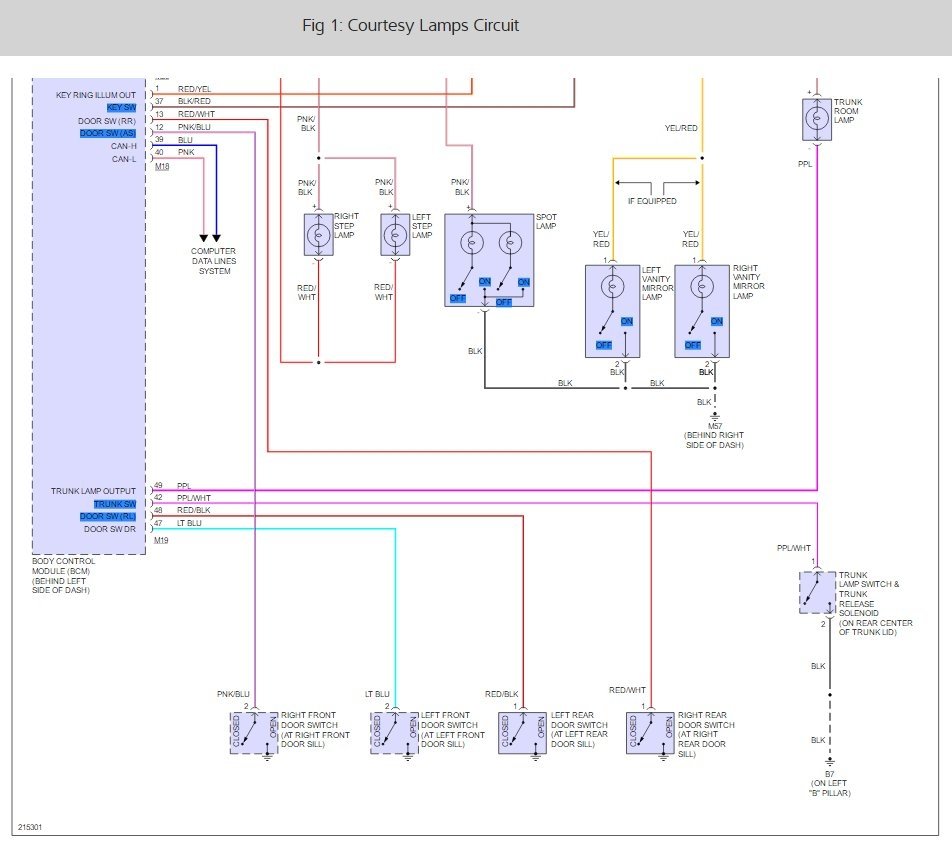Click the left front door switch symbol
This screenshot has width=952, height=852.
pyautogui.click(x=394, y=733)
